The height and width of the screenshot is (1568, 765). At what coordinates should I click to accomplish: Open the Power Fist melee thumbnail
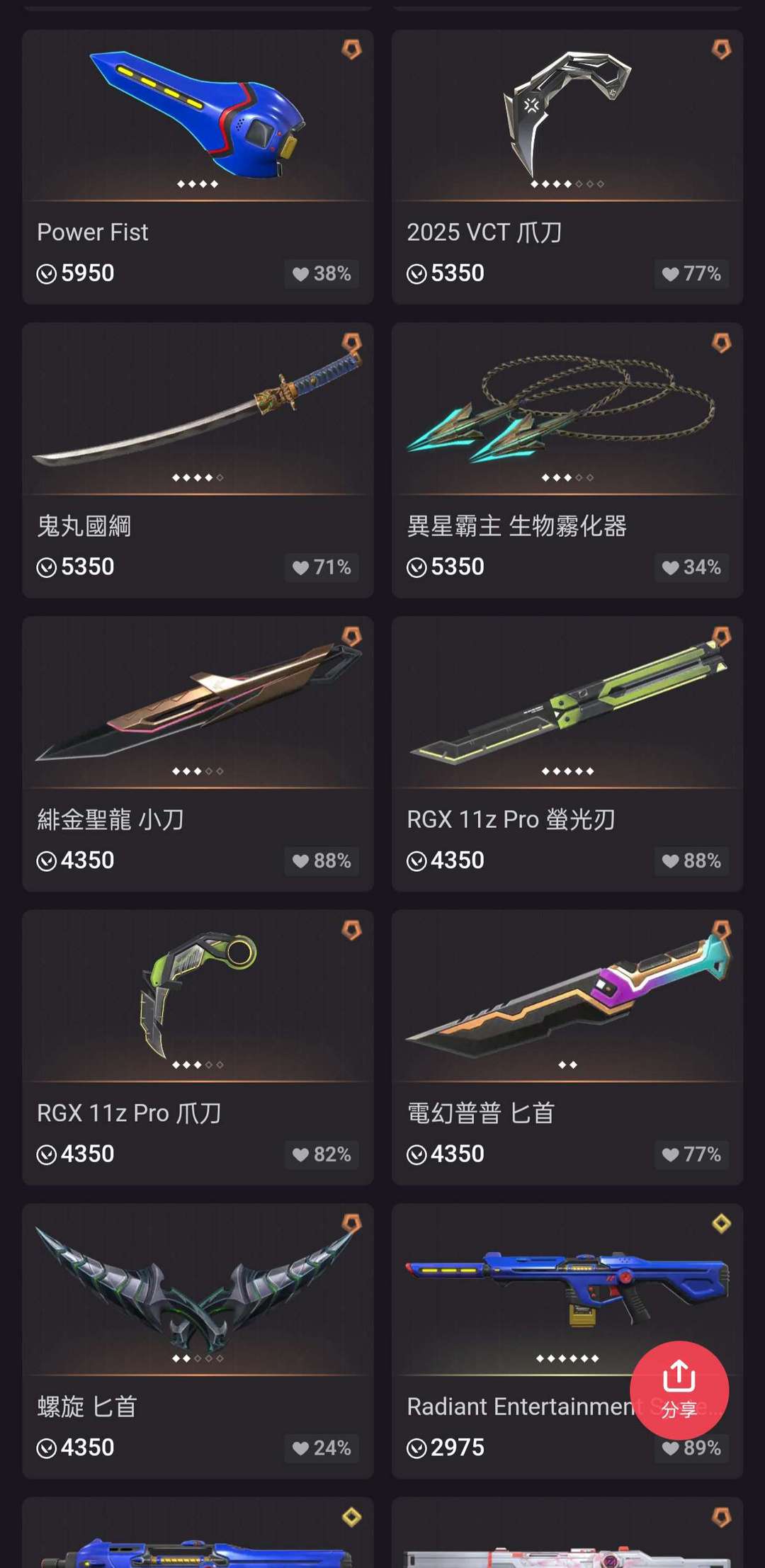pyautogui.click(x=198, y=113)
